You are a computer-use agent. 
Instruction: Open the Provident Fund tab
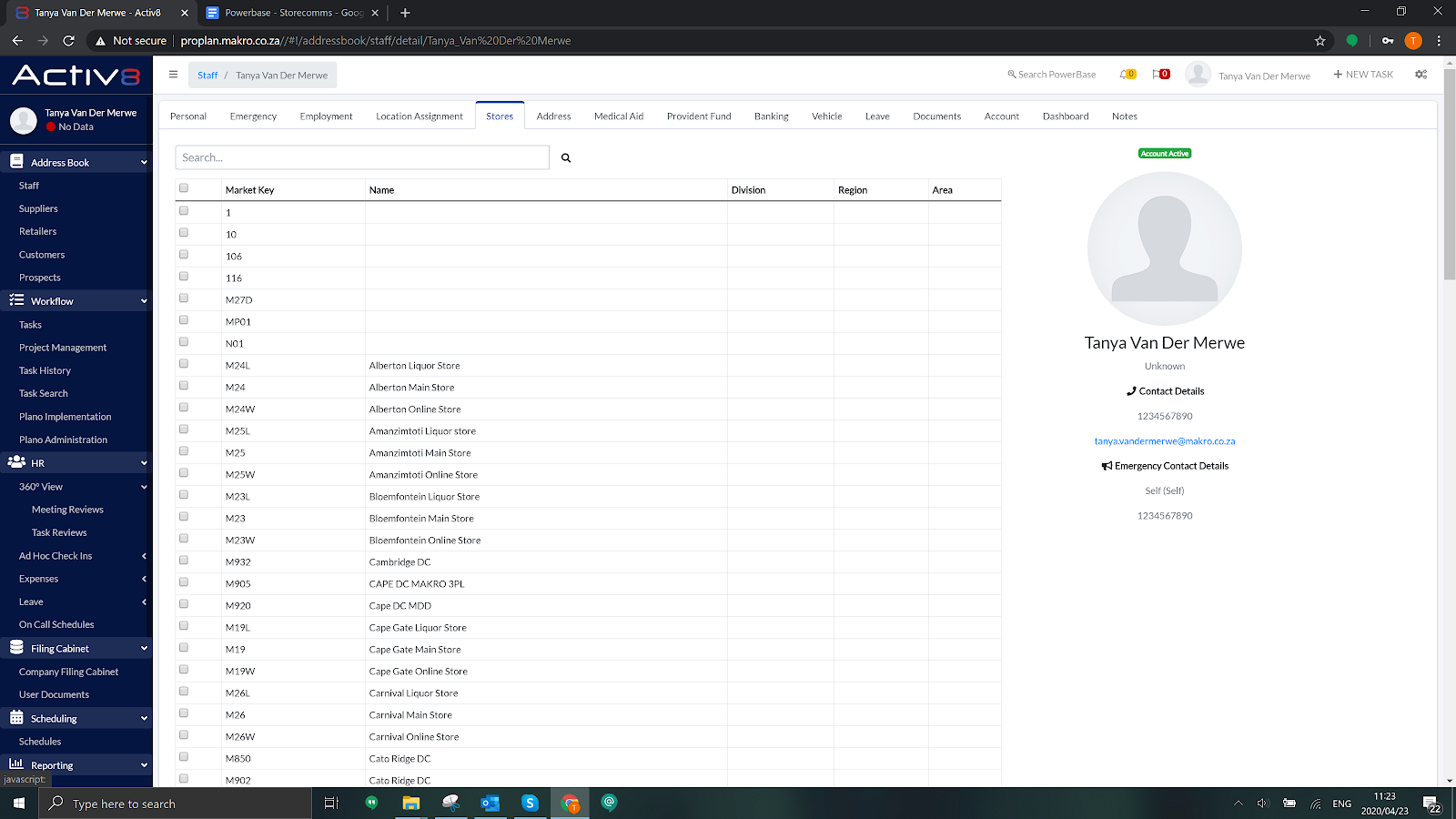(699, 116)
